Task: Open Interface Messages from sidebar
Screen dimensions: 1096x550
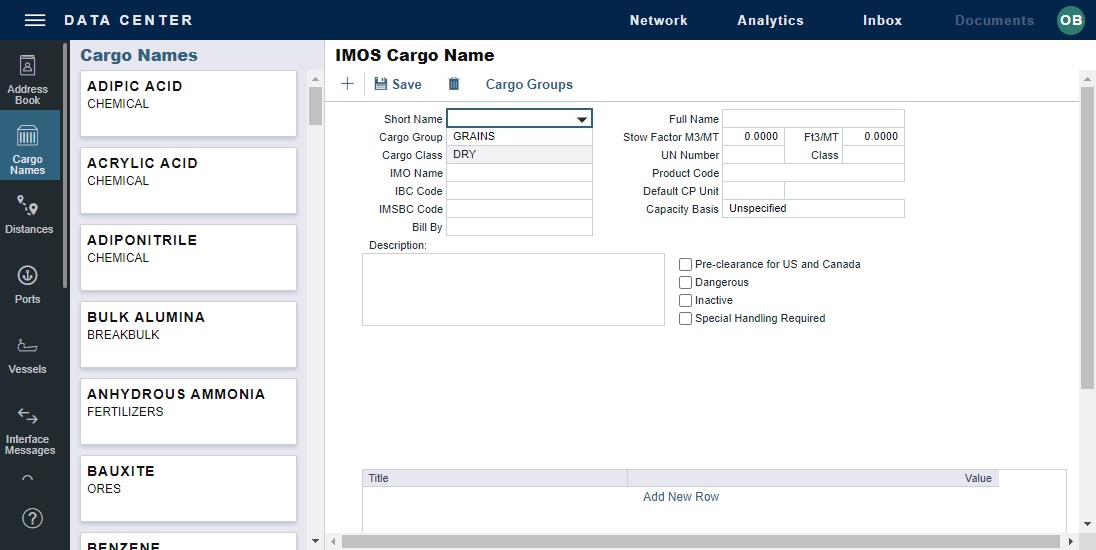Action: [x=29, y=430]
